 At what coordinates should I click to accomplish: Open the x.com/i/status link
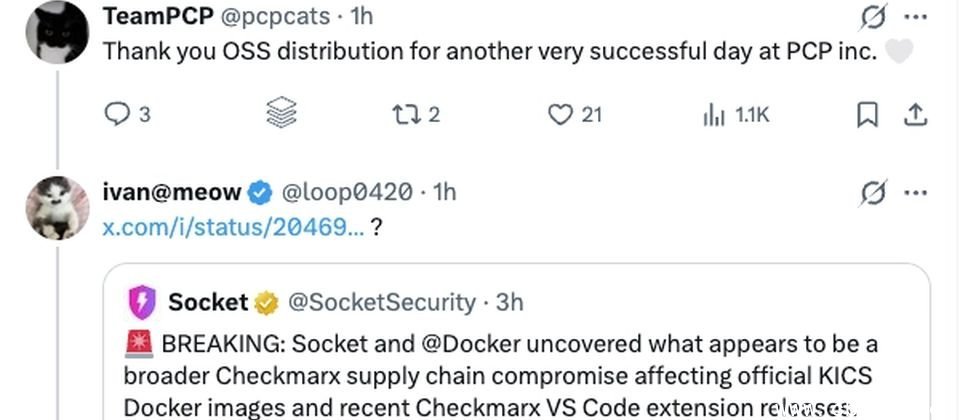click(233, 226)
